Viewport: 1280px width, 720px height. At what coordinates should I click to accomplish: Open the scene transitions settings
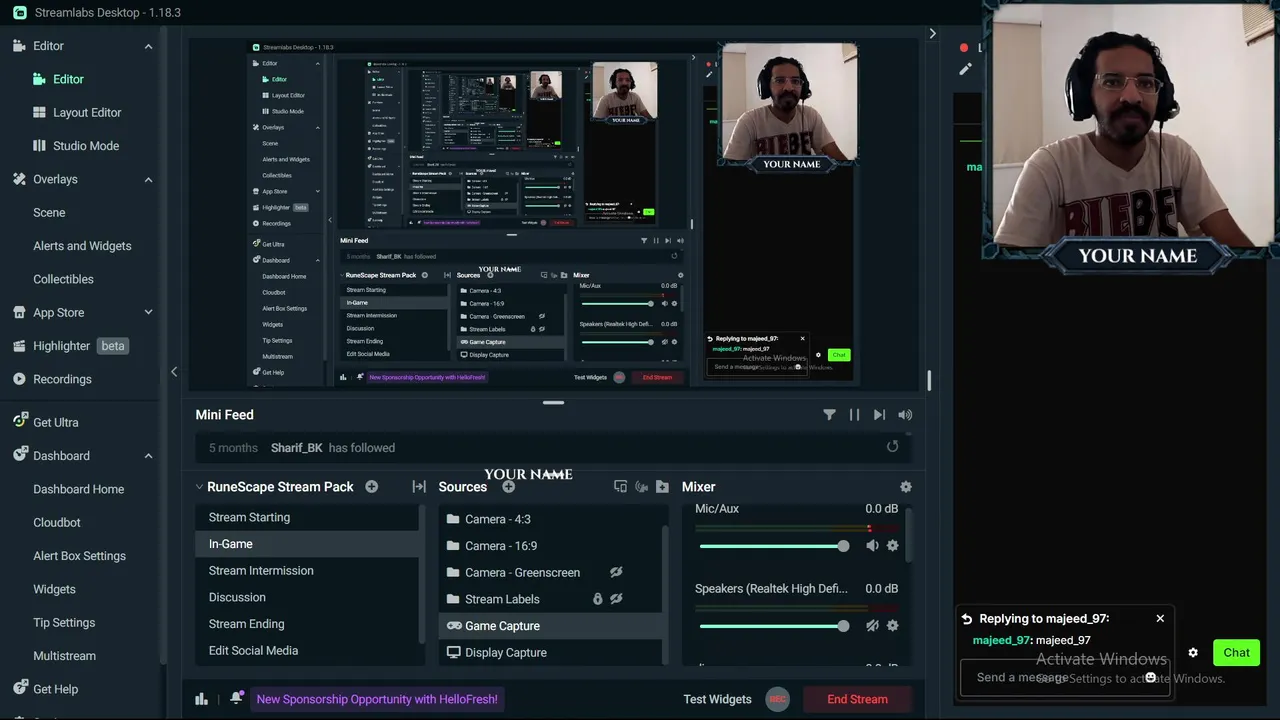pos(419,487)
